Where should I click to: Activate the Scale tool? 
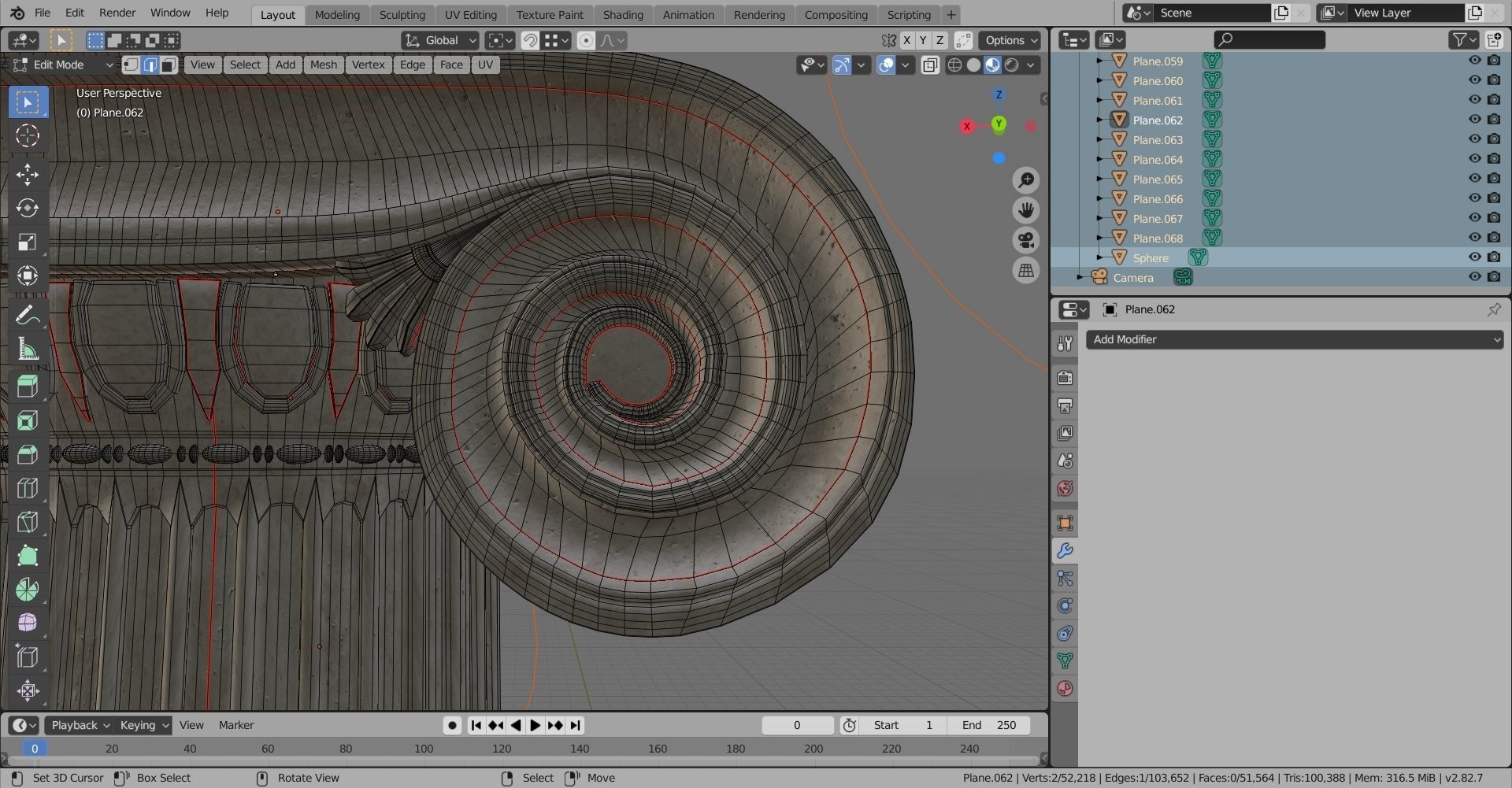28,242
